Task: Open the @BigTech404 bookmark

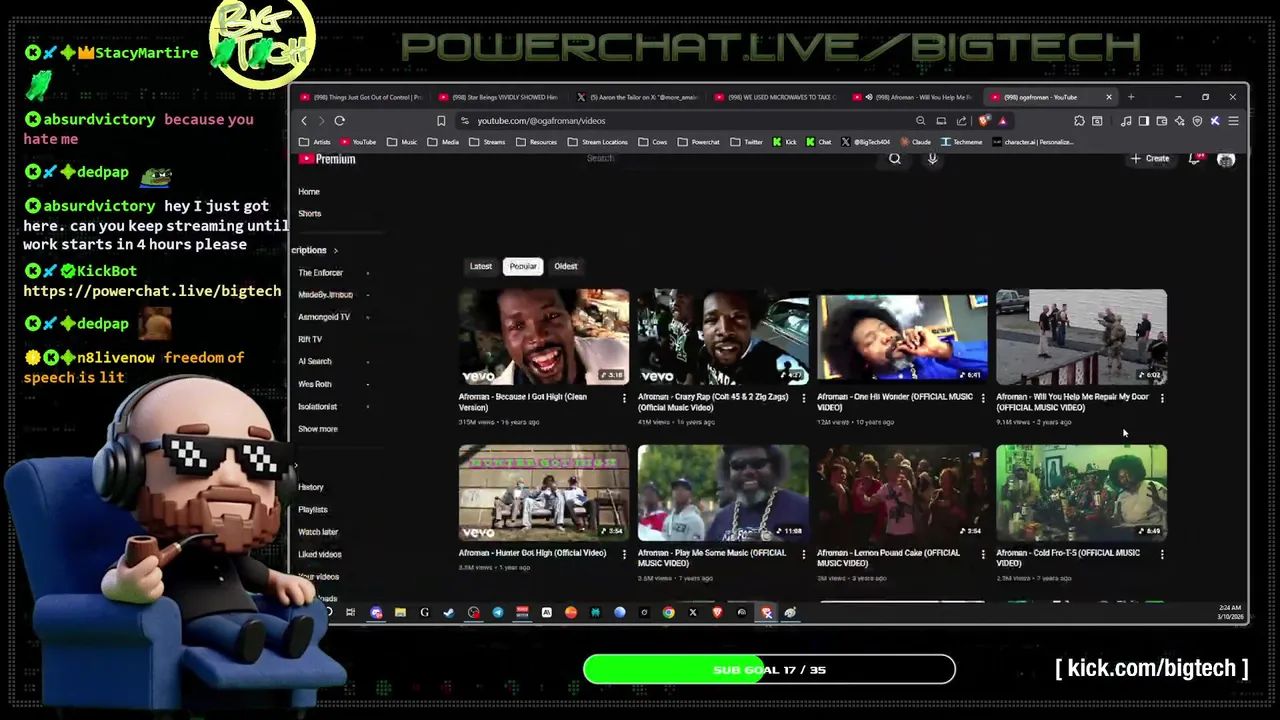Action: (866, 142)
